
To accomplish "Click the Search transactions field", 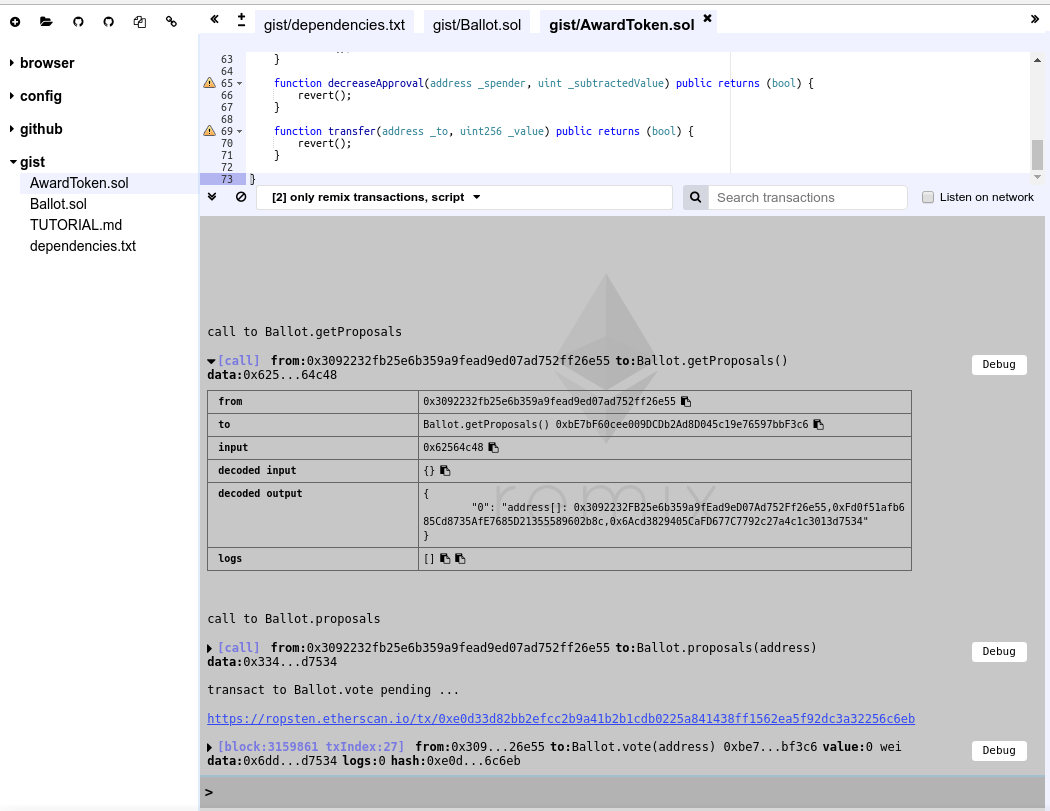I will tap(808, 198).
